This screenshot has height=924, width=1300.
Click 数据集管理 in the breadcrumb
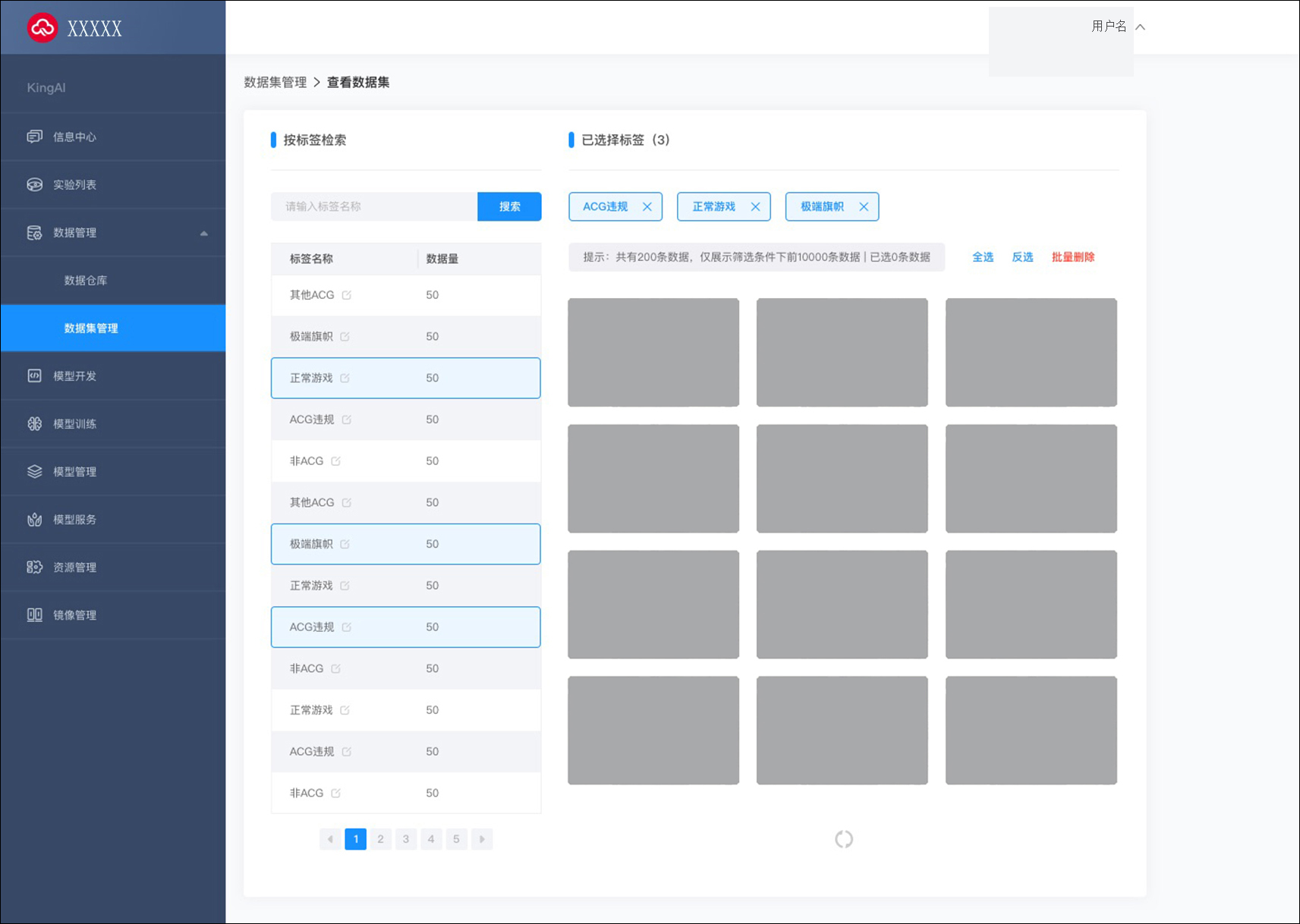click(x=275, y=82)
